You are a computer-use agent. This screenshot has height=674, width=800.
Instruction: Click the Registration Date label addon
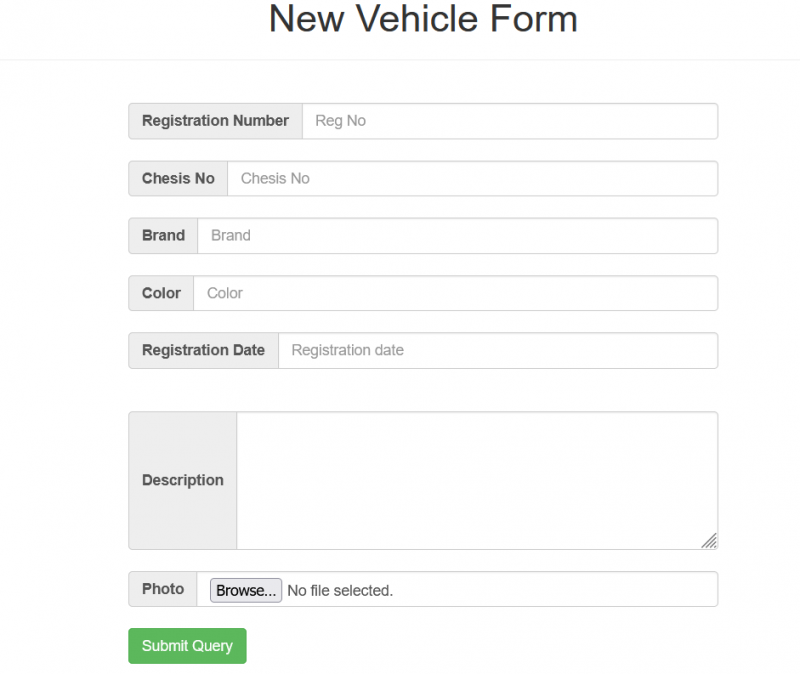click(x=204, y=351)
